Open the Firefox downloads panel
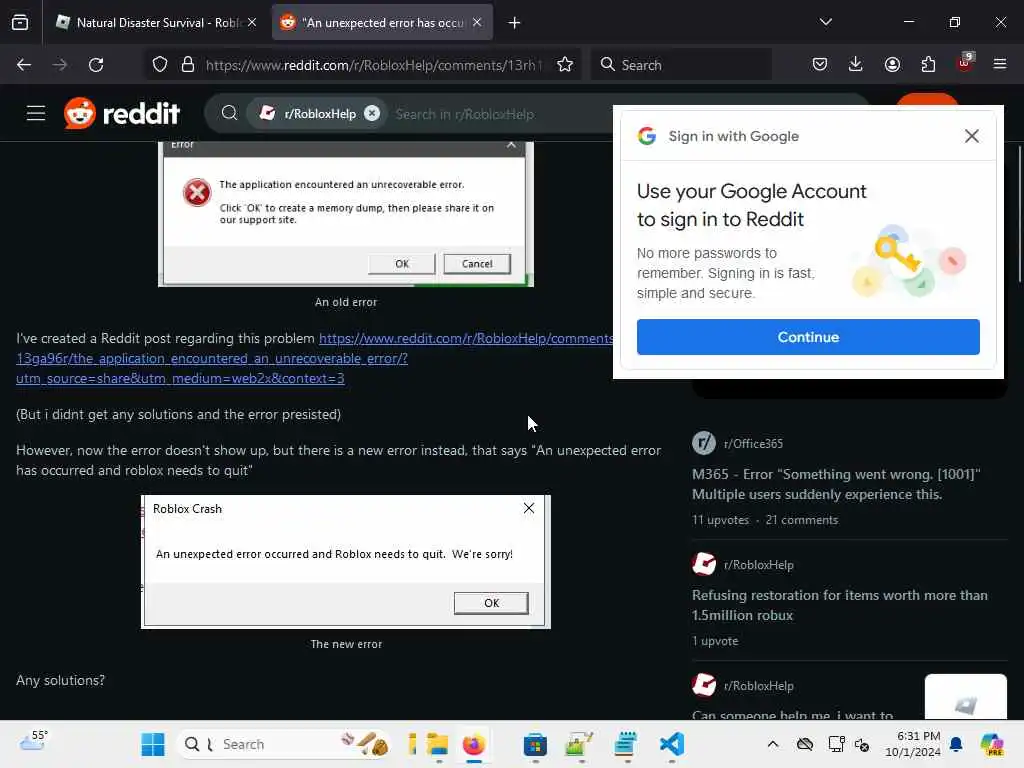 [856, 65]
